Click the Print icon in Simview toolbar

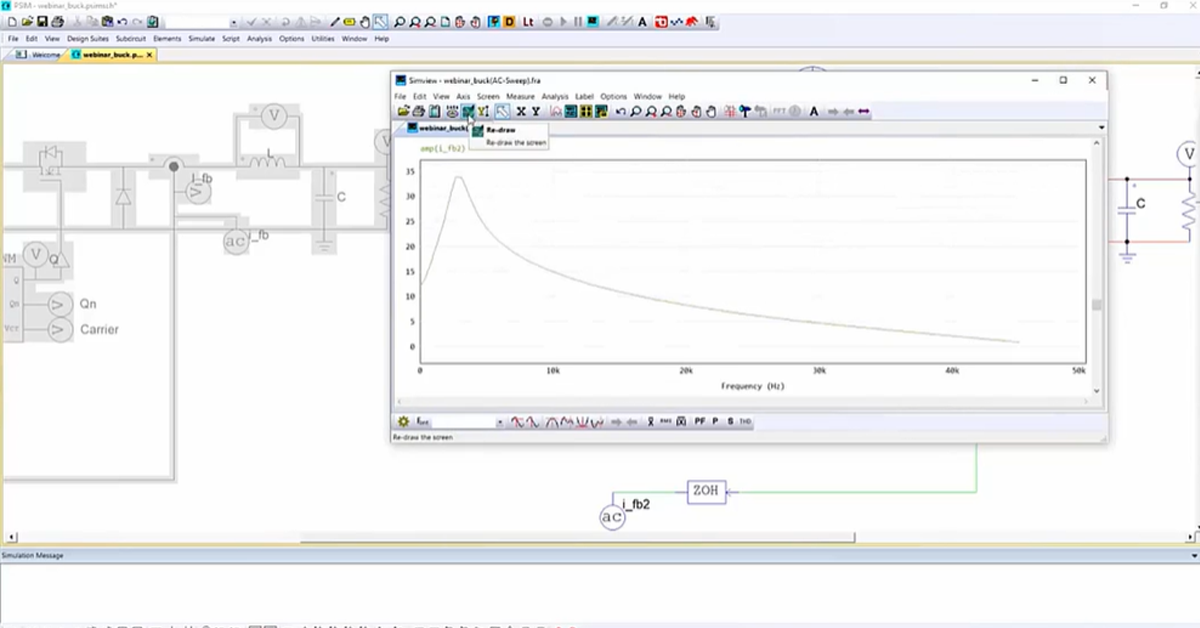[418, 111]
